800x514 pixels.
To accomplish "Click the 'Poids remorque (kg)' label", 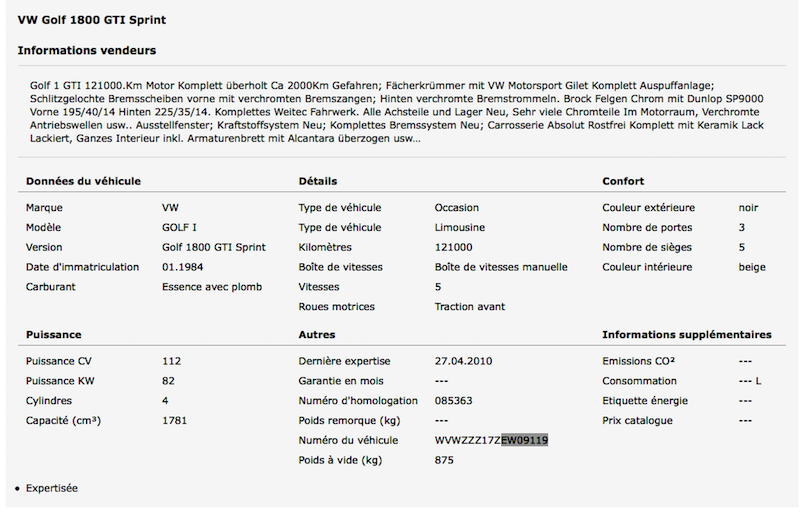I will click(349, 421).
